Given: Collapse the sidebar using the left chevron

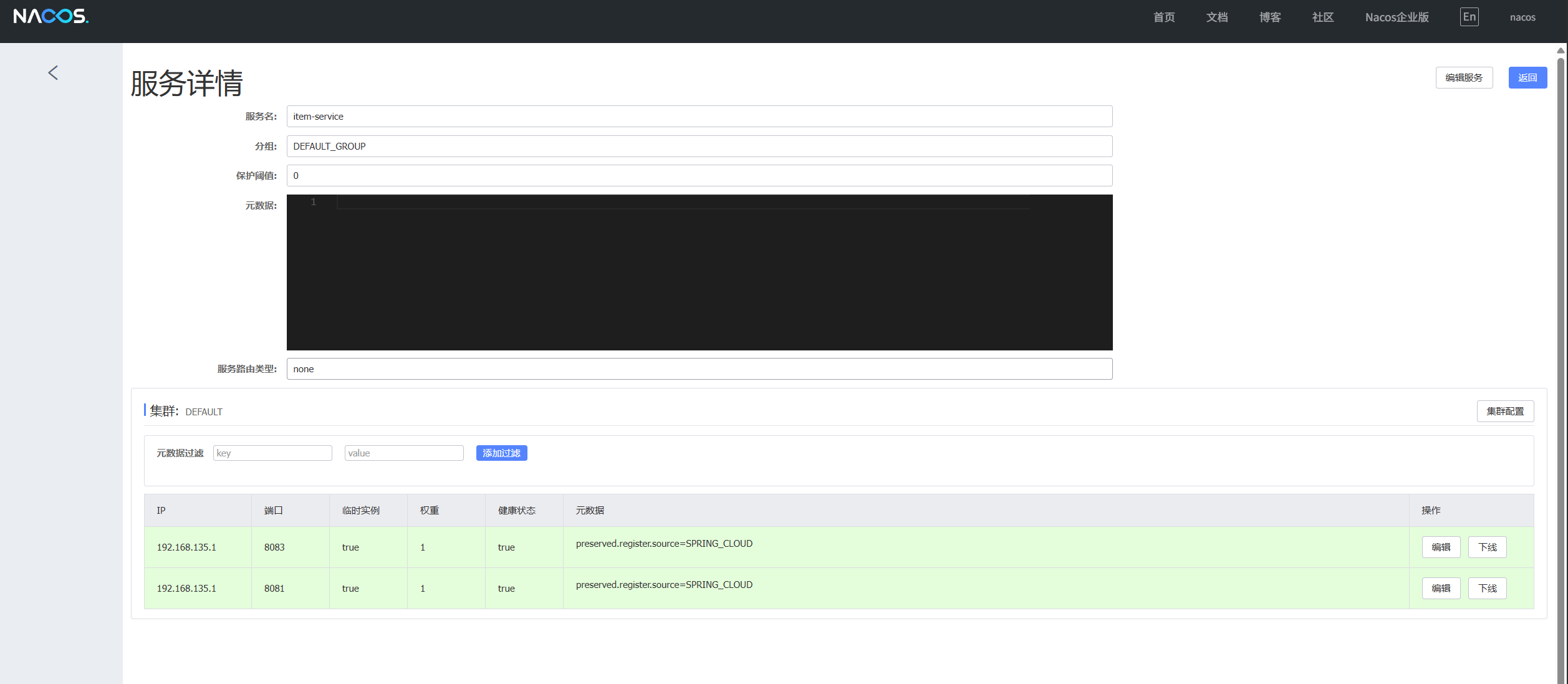Looking at the screenshot, I should [52, 72].
